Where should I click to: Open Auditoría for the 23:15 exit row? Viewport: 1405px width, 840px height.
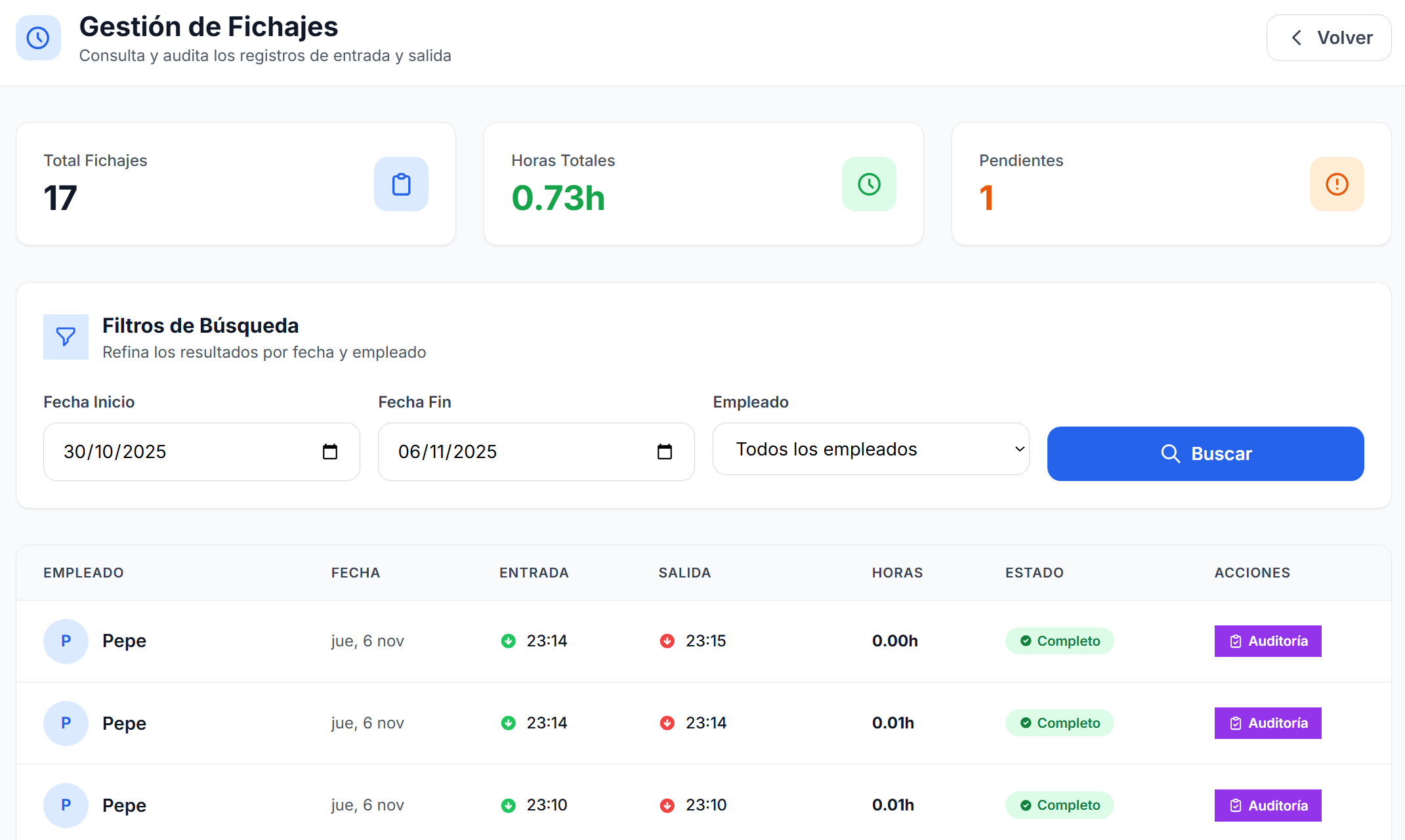tap(1267, 641)
